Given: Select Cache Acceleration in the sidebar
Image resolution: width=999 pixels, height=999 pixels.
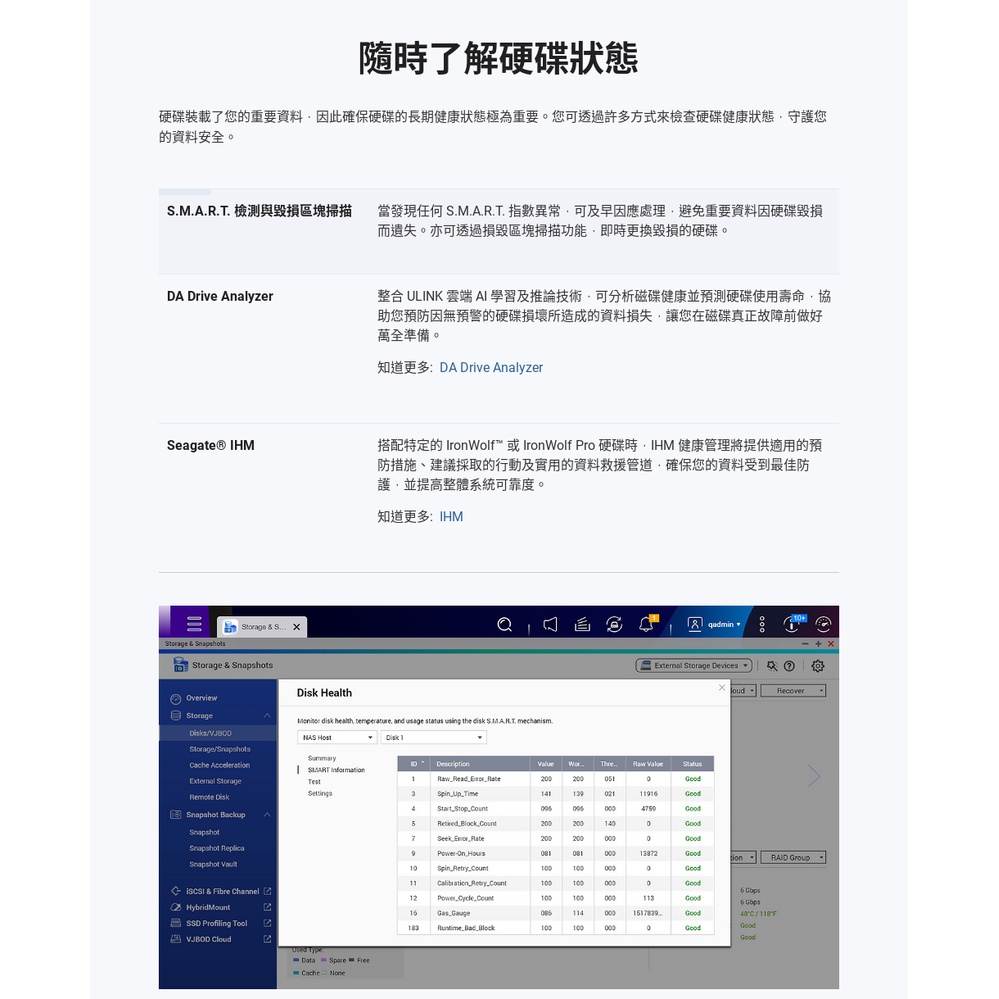Looking at the screenshot, I should (219, 765).
